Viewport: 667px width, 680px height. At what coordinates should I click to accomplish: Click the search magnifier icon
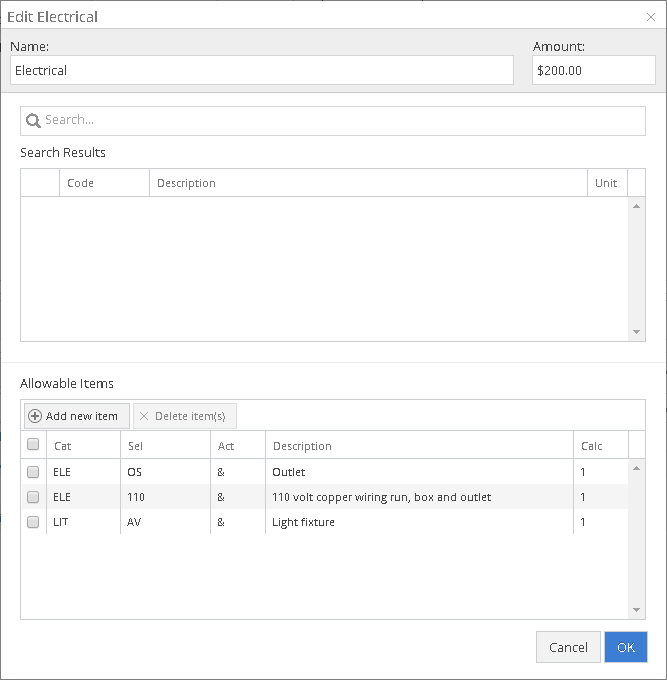pos(33,120)
